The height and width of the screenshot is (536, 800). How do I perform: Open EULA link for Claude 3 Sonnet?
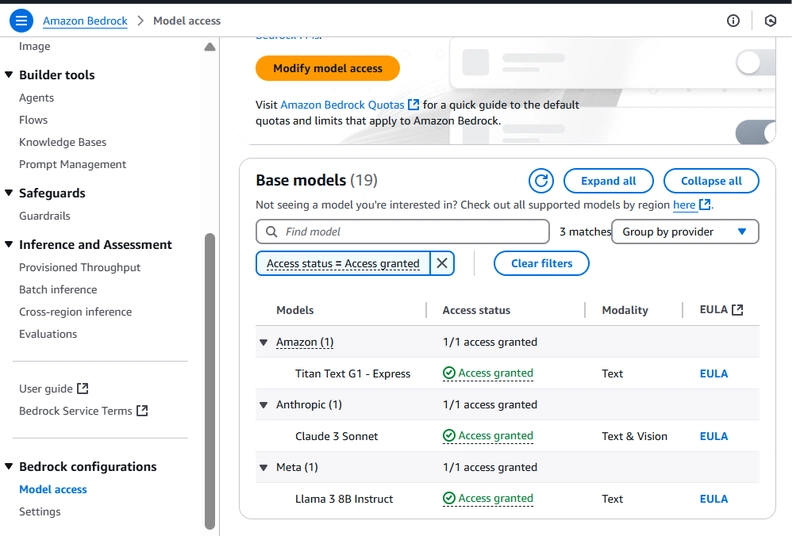point(714,436)
